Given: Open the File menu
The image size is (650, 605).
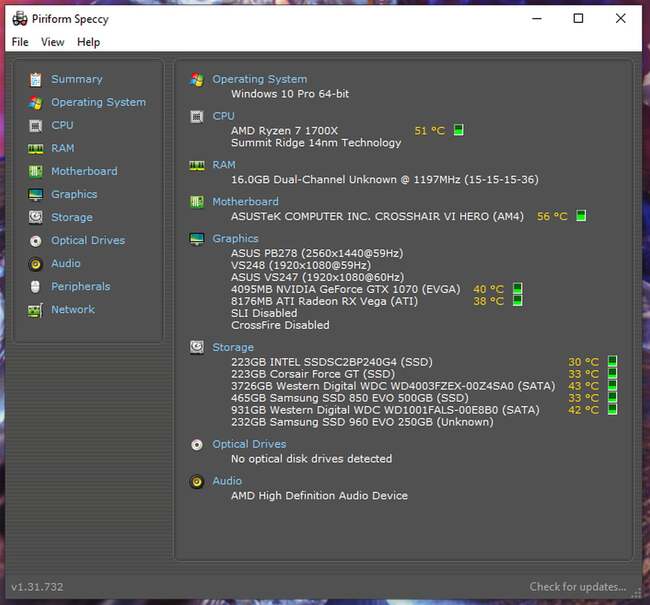Looking at the screenshot, I should coord(20,42).
